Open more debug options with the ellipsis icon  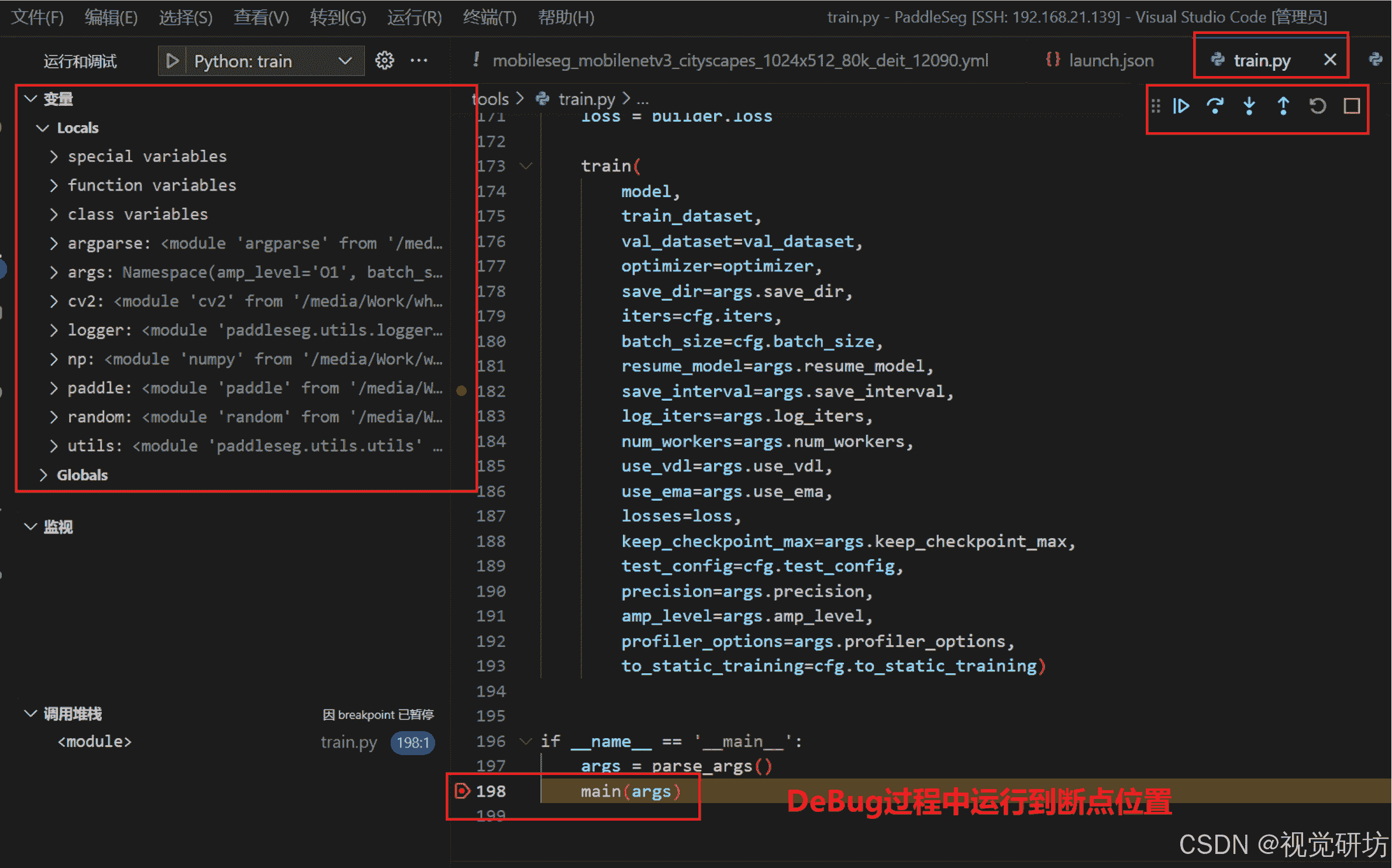tap(419, 60)
